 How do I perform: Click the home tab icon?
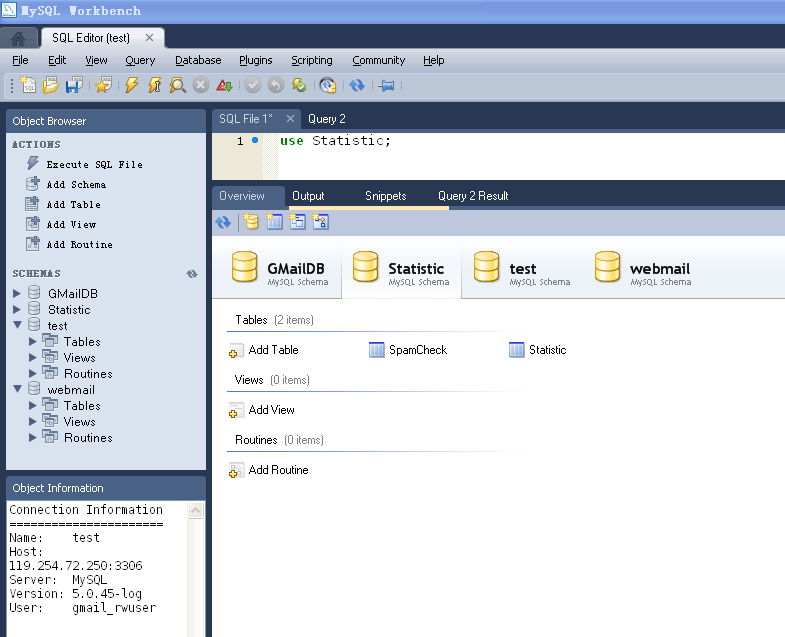click(18, 38)
